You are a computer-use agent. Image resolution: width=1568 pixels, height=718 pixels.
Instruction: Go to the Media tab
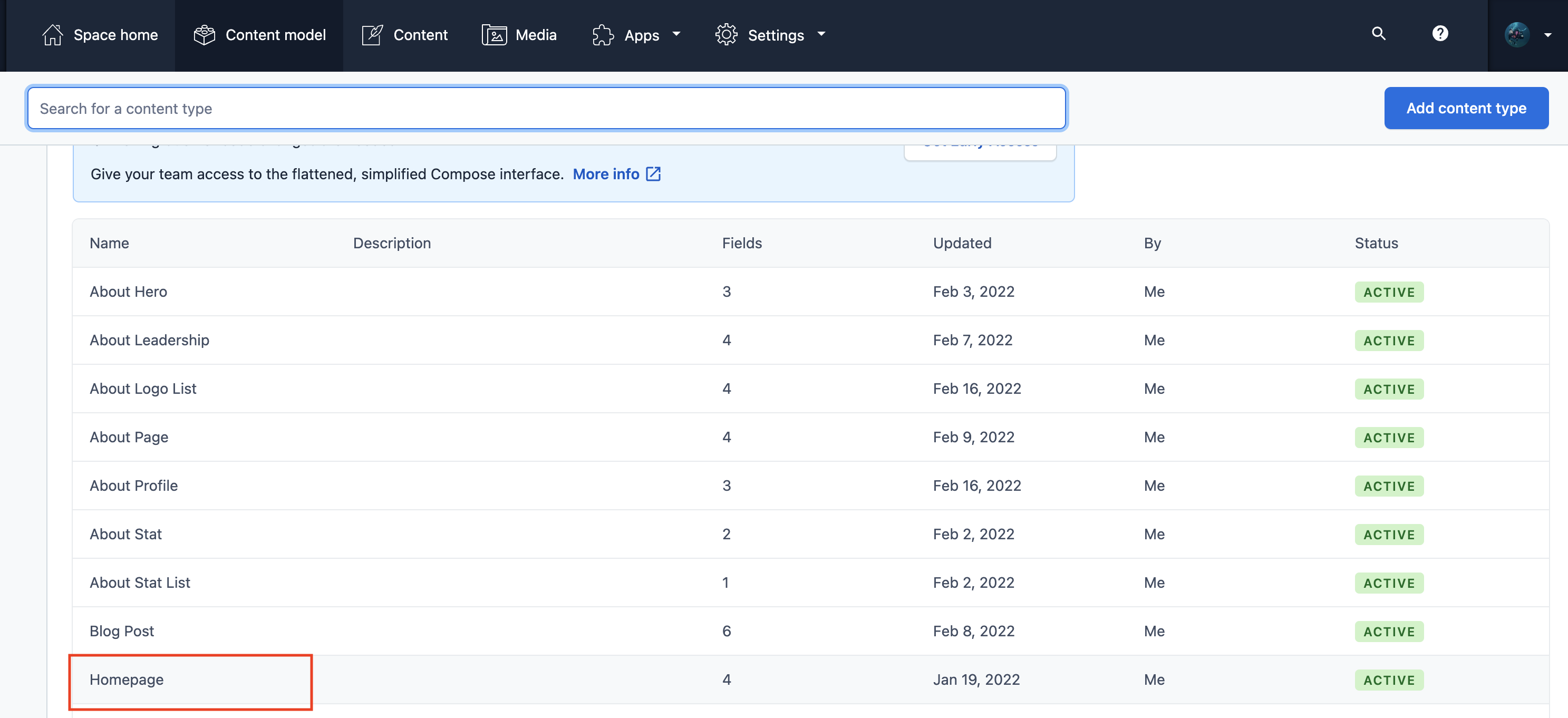tap(536, 35)
